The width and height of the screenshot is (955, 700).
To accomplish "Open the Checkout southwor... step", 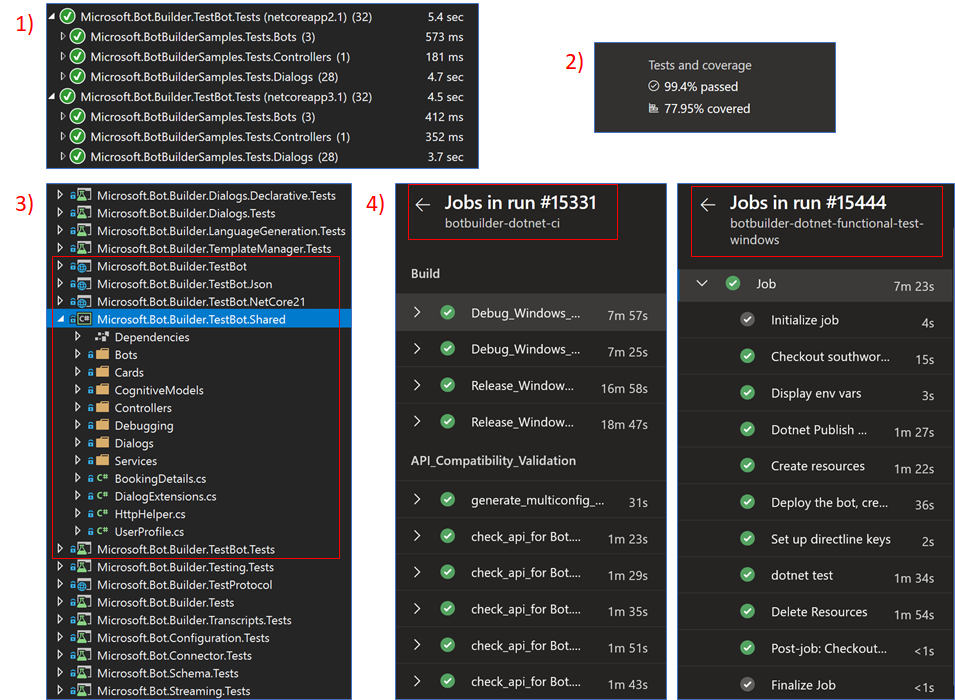I will pos(815,357).
